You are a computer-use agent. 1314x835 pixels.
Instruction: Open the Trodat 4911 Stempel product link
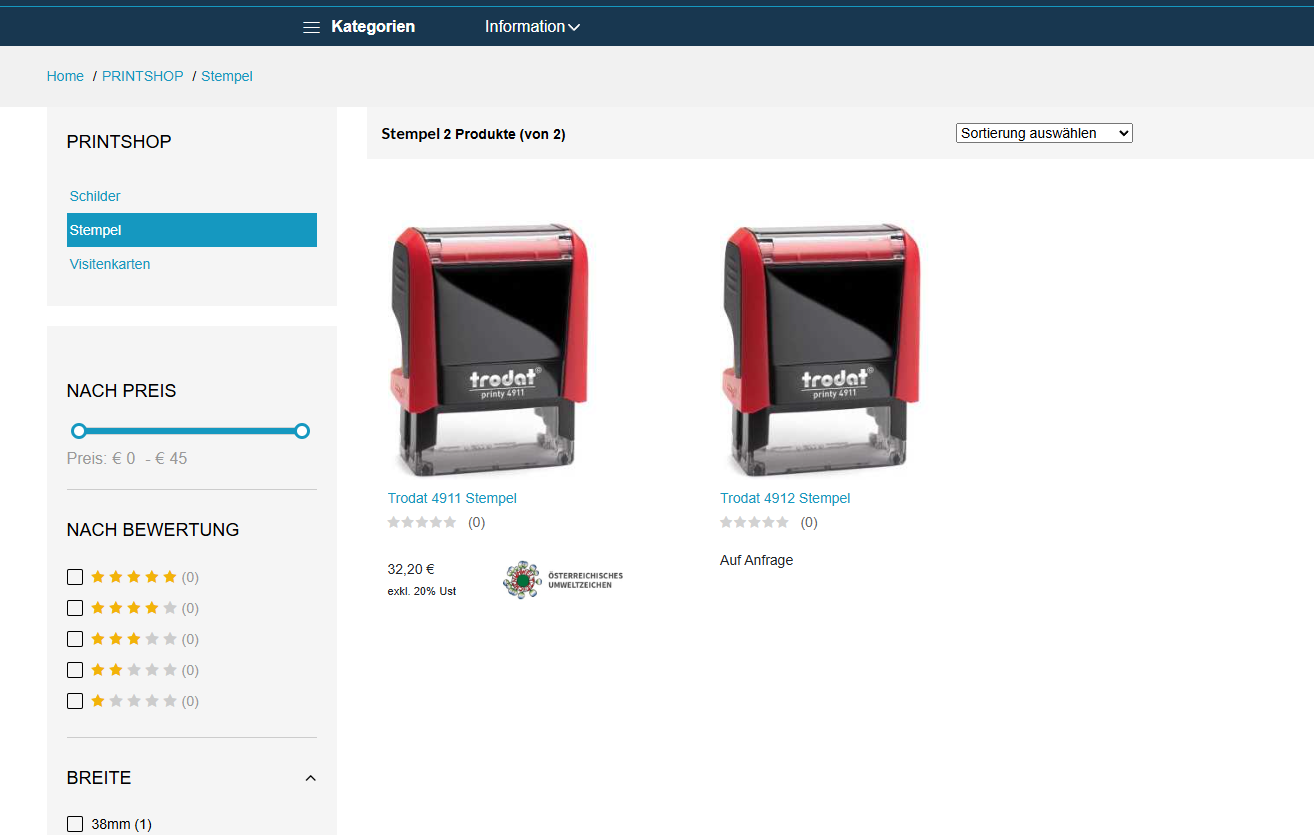(452, 498)
